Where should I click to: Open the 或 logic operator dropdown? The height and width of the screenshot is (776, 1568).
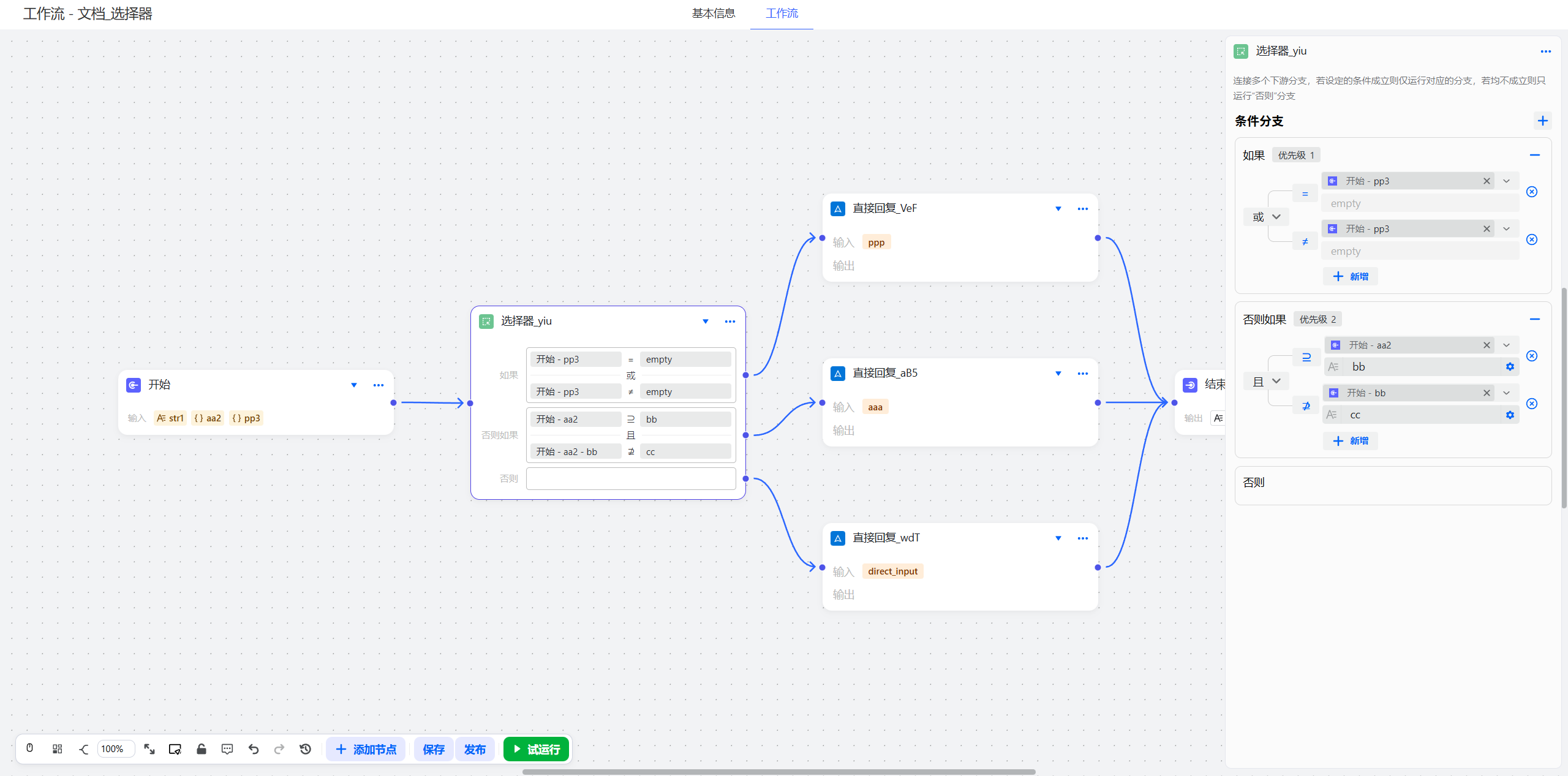tap(1267, 217)
